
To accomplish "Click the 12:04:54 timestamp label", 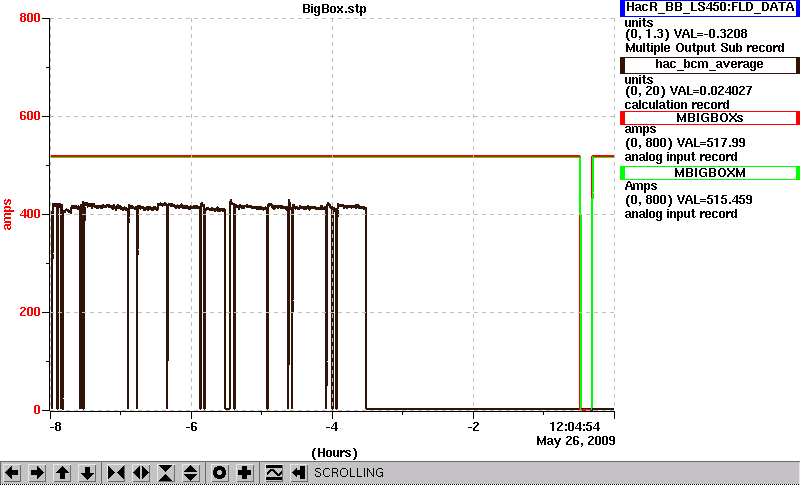I will click(x=574, y=427).
